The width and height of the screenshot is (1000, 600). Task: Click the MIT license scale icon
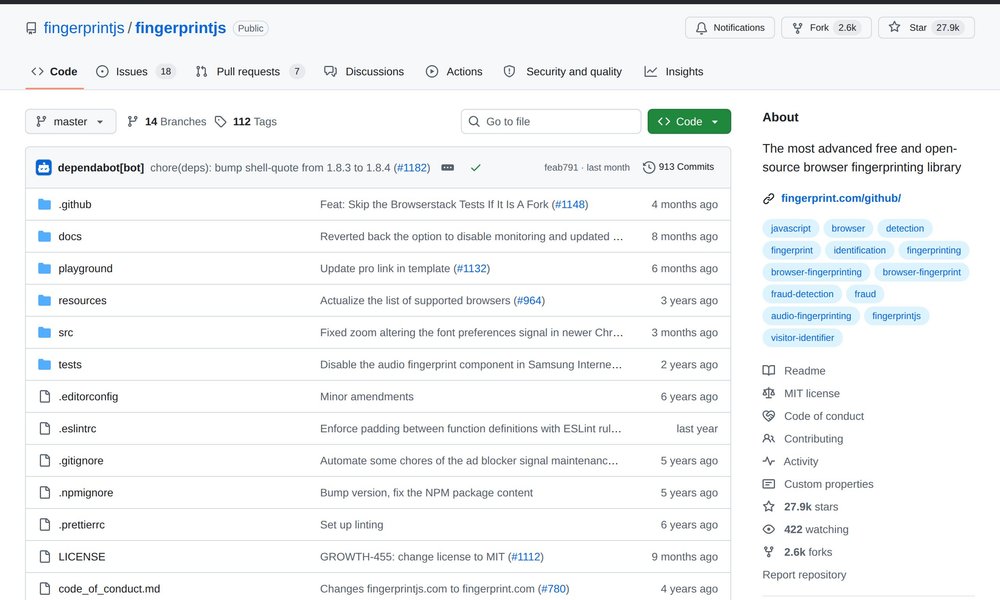768,393
